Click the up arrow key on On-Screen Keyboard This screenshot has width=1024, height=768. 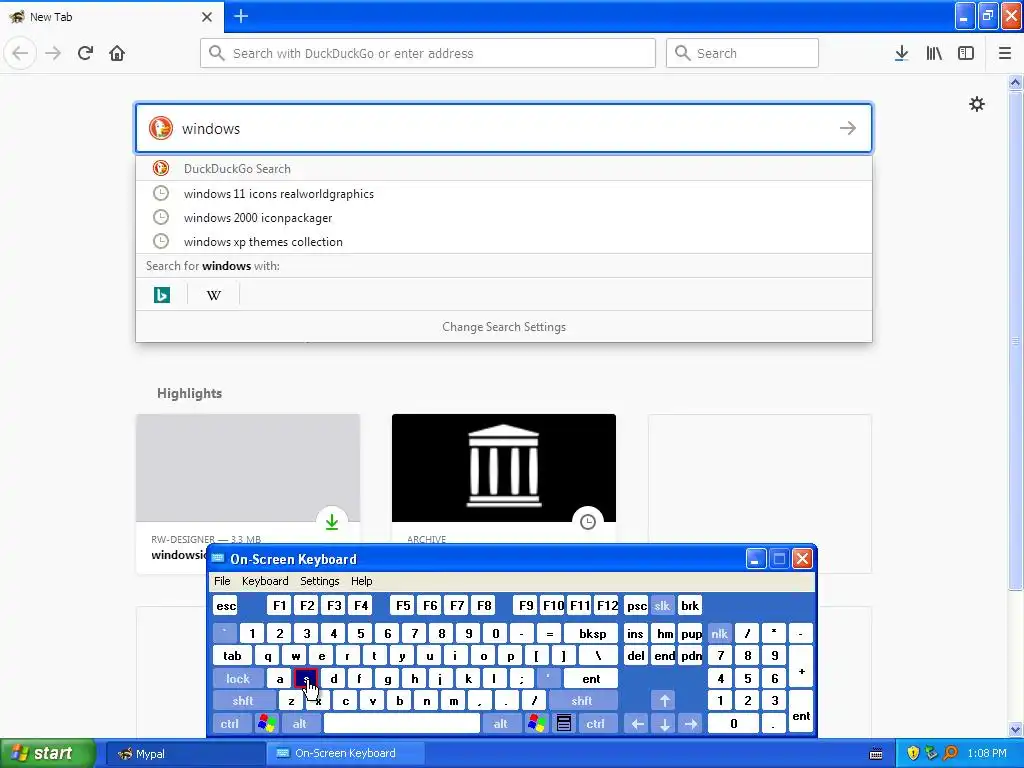click(664, 701)
